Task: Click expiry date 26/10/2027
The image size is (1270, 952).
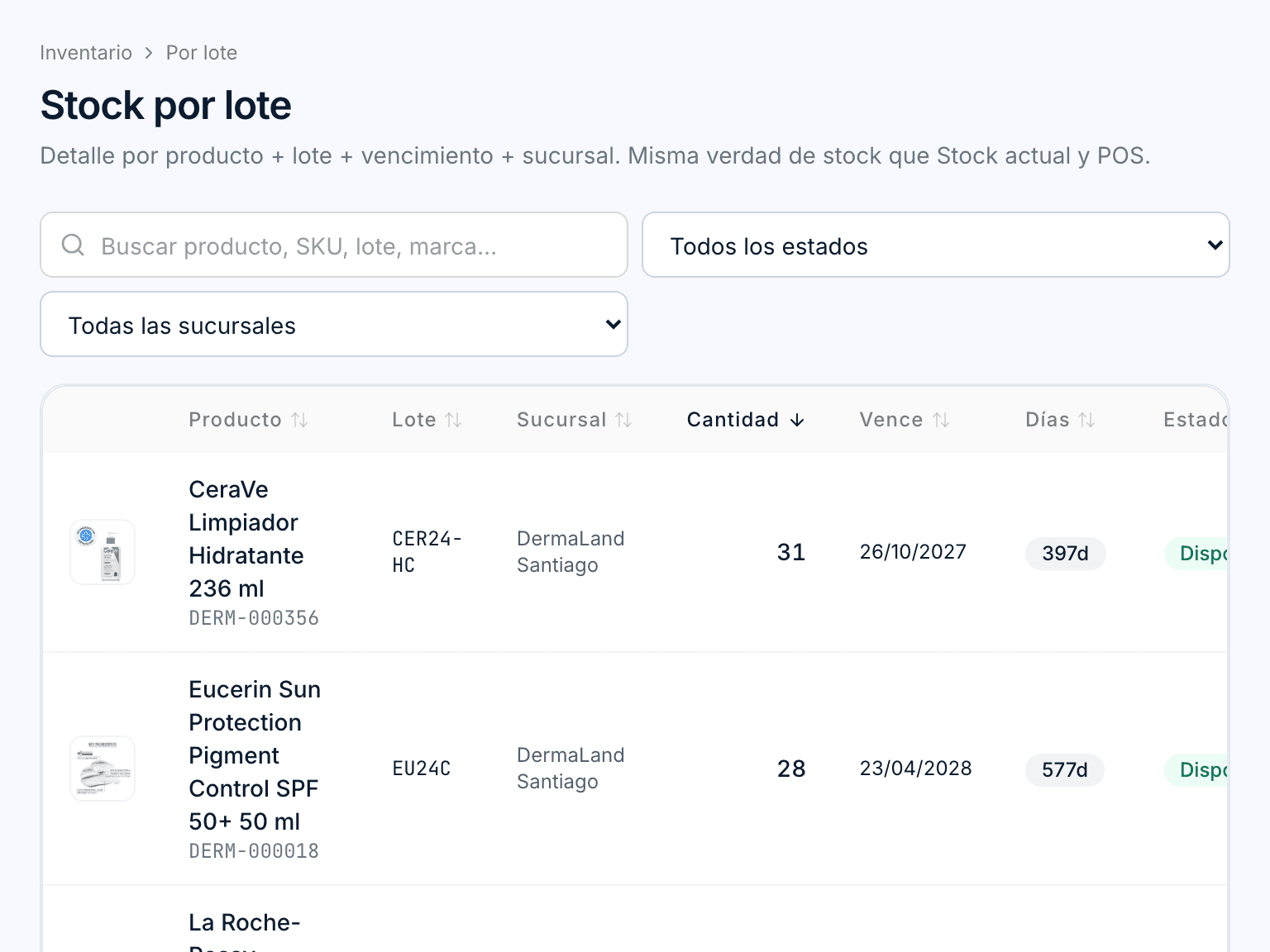Action: 913,552
